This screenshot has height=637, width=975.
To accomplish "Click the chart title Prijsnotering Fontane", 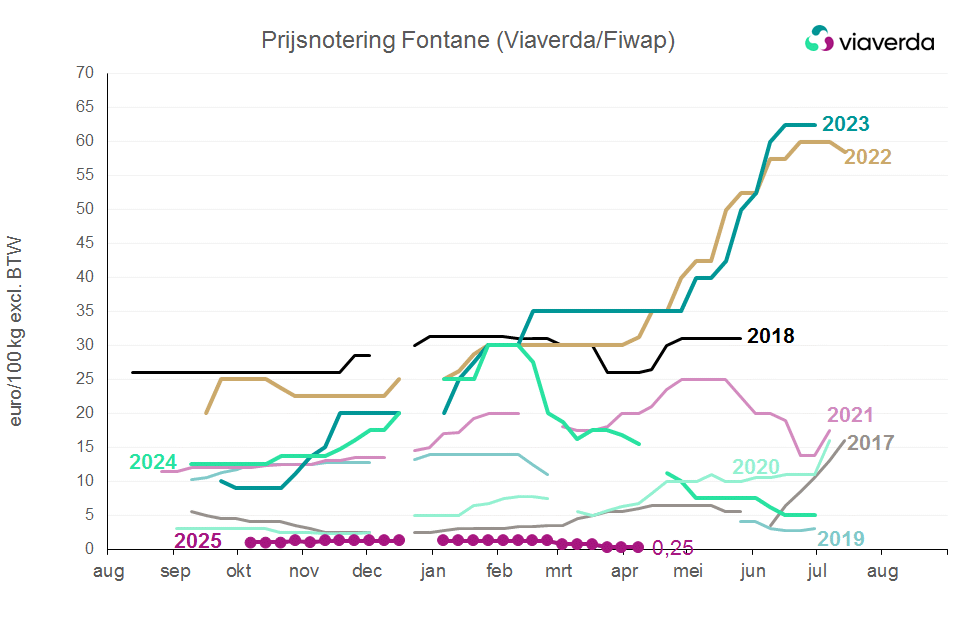I will [x=468, y=40].
